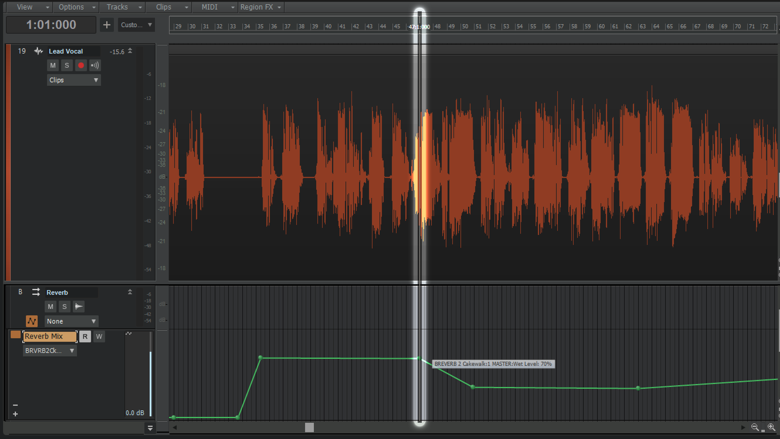
Task: Open the None dropdown on Reverb bus
Action: coord(71,321)
